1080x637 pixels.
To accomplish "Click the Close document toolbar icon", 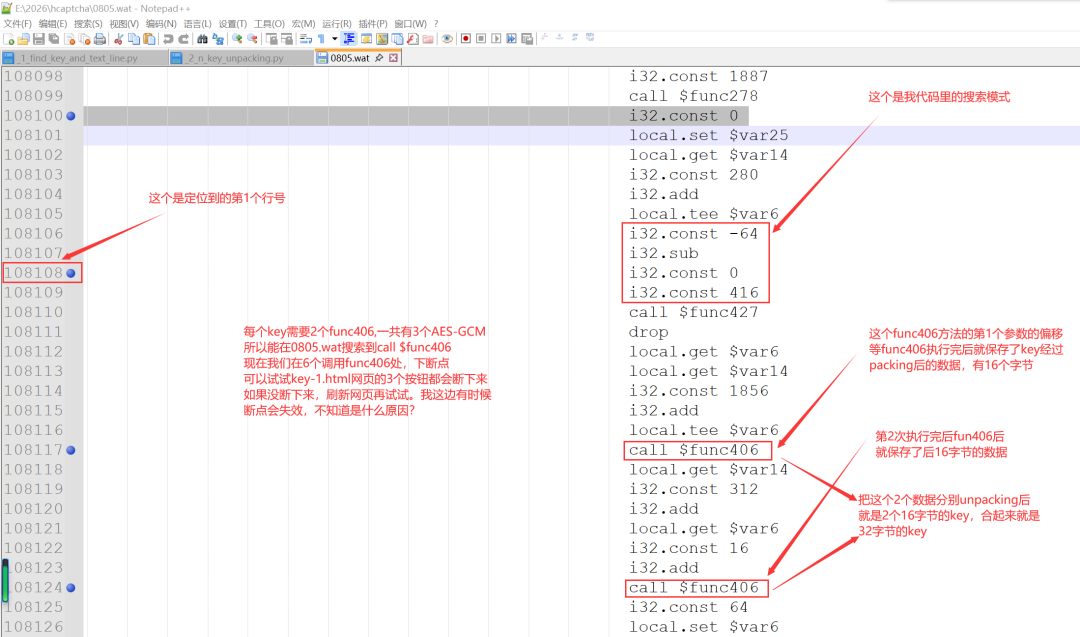I will click(x=69, y=39).
